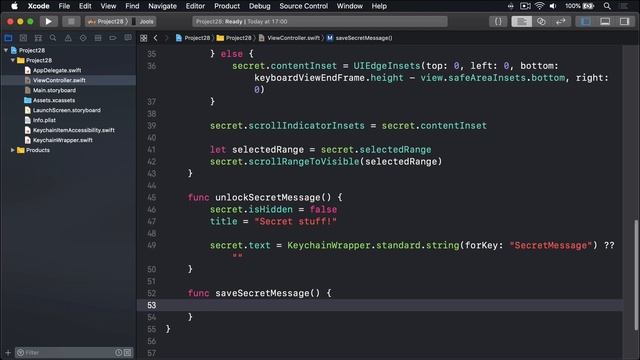Filter to source-controlled files
640x360 pixels.
128,352
